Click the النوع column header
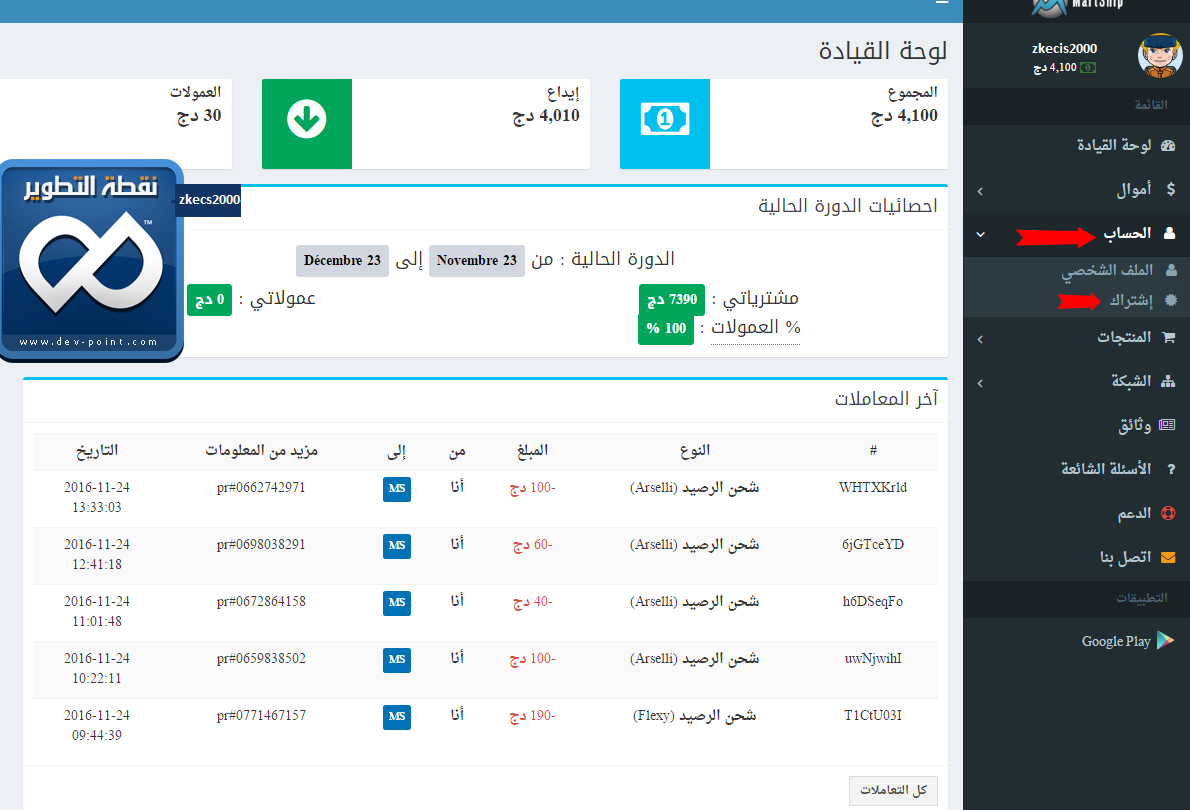This screenshot has width=1190, height=810. [x=694, y=450]
